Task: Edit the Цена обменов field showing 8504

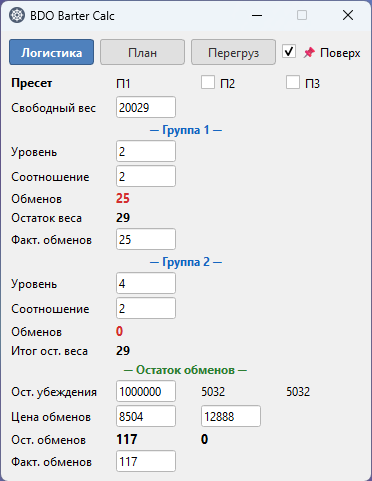Action: coord(146,416)
